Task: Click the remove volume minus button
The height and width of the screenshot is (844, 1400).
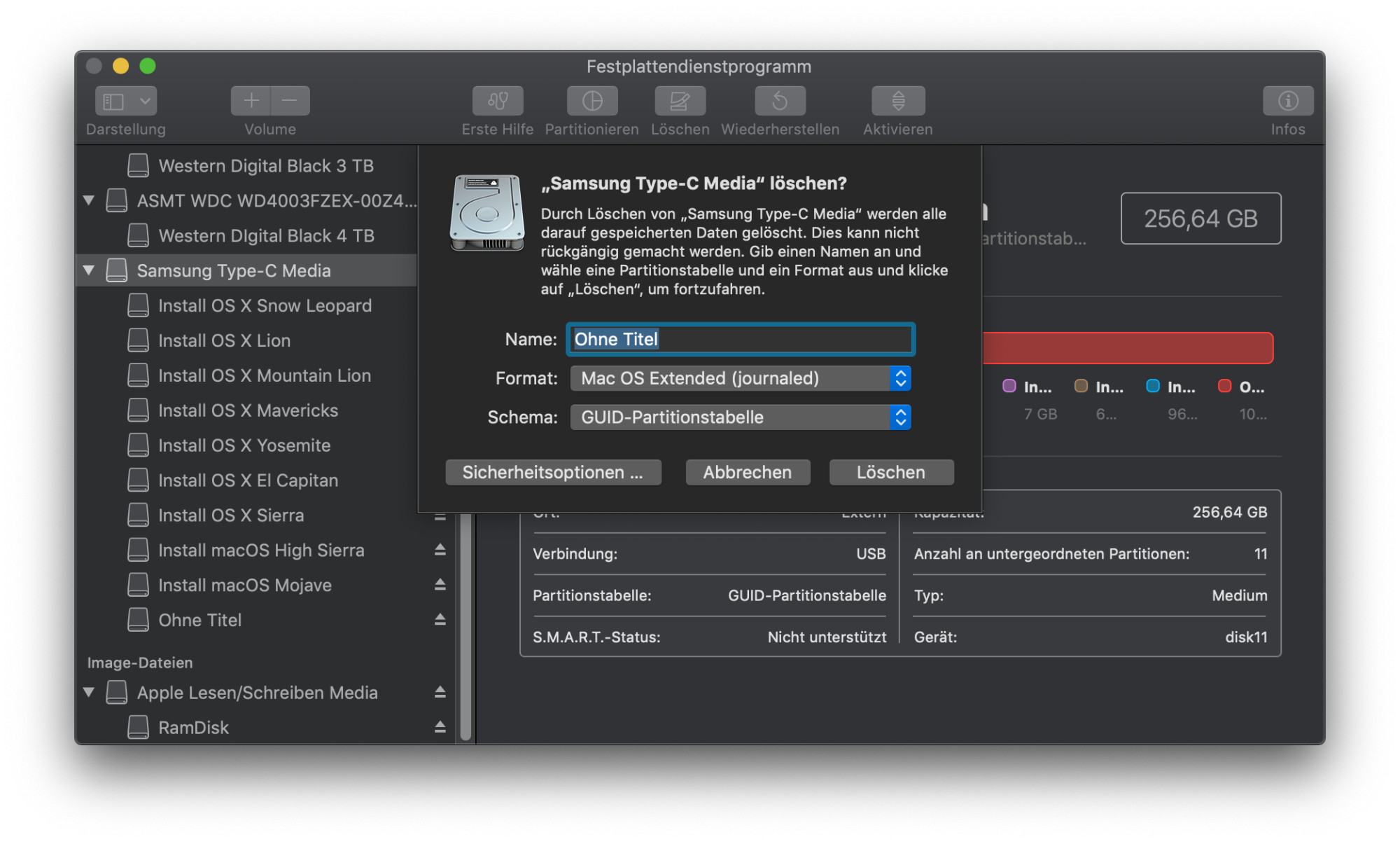Action: coord(290,101)
